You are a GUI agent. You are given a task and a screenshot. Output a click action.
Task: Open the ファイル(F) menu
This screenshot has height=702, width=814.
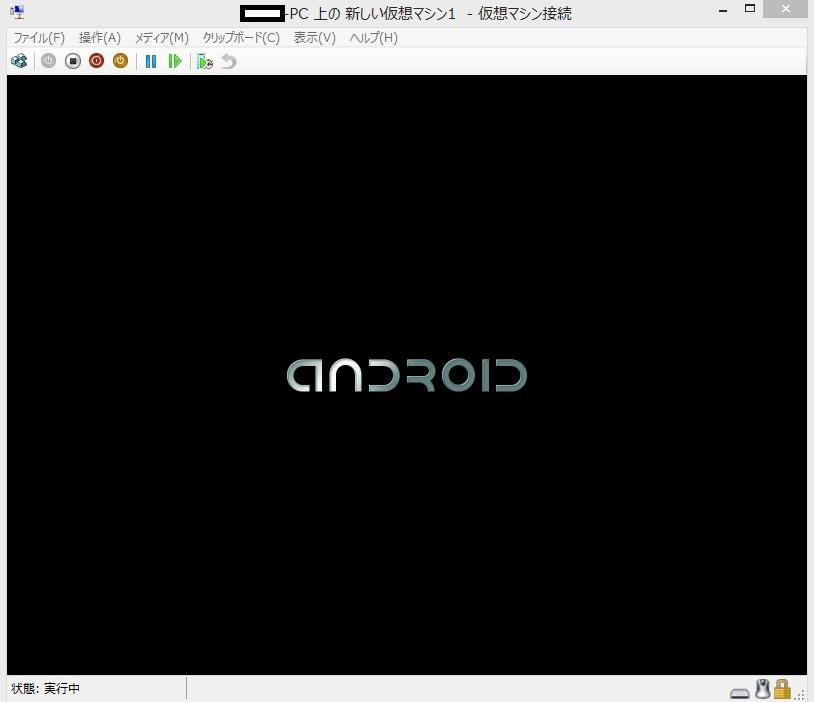(39, 38)
